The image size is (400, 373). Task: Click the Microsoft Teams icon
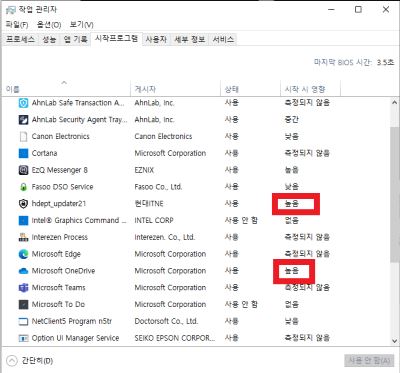[23, 288]
